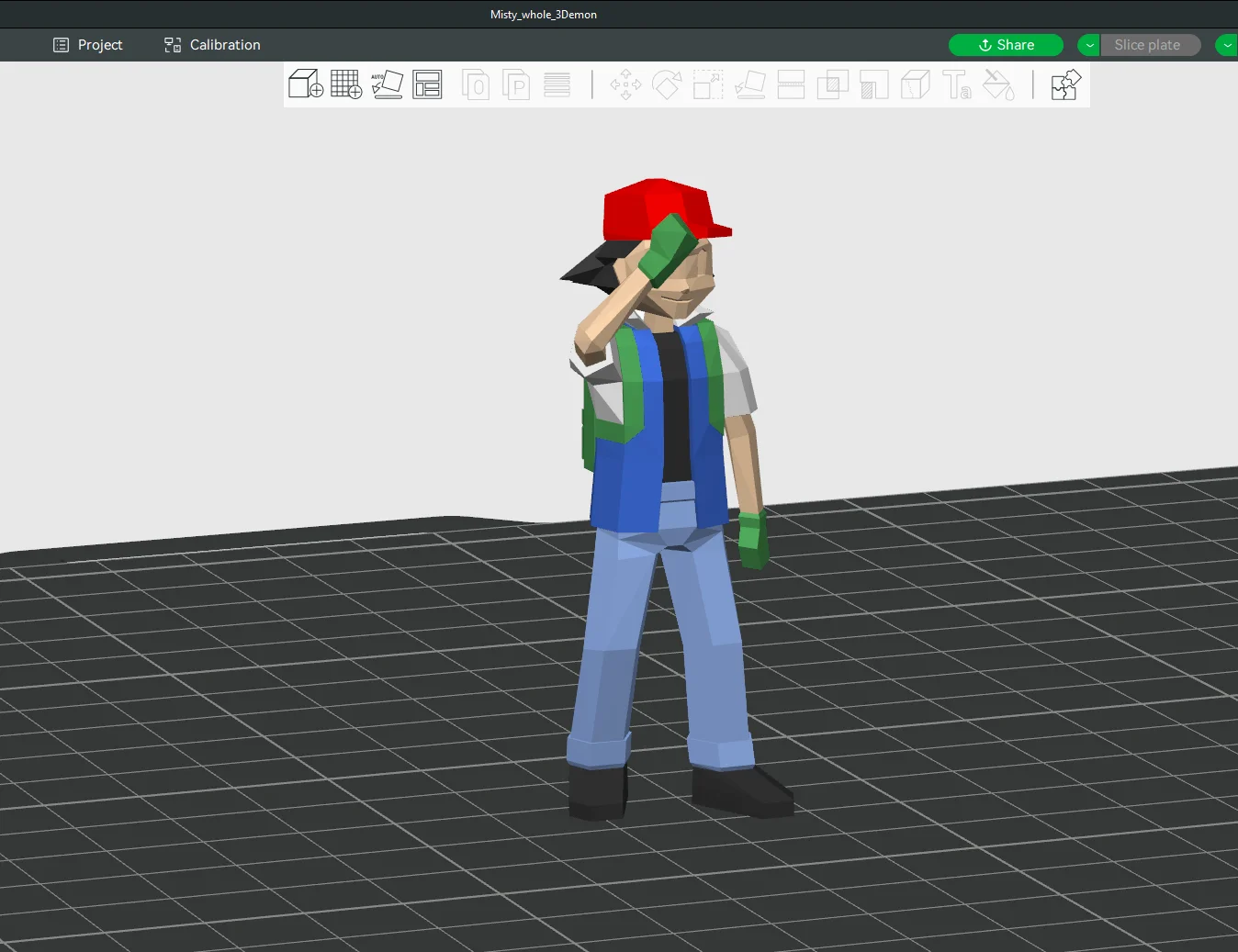Select the Seam painting tool
Viewport: 1238px width, 952px height.
916,84
